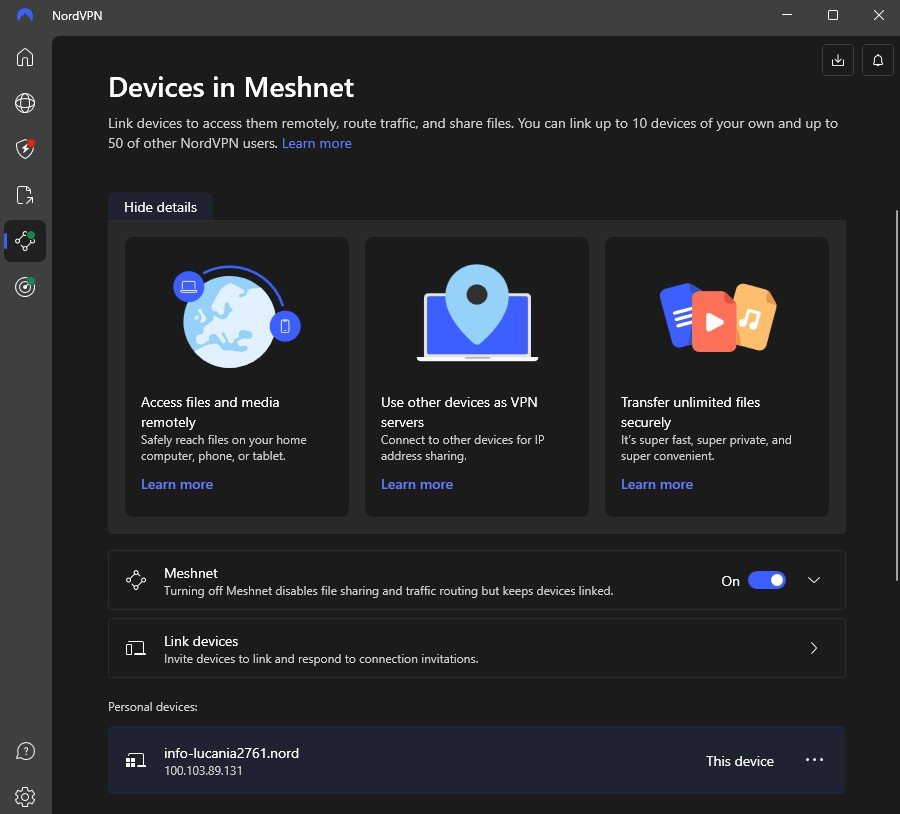Click the device icon beside info-lucania2761.nord
The image size is (900, 814).
pyautogui.click(x=136, y=761)
